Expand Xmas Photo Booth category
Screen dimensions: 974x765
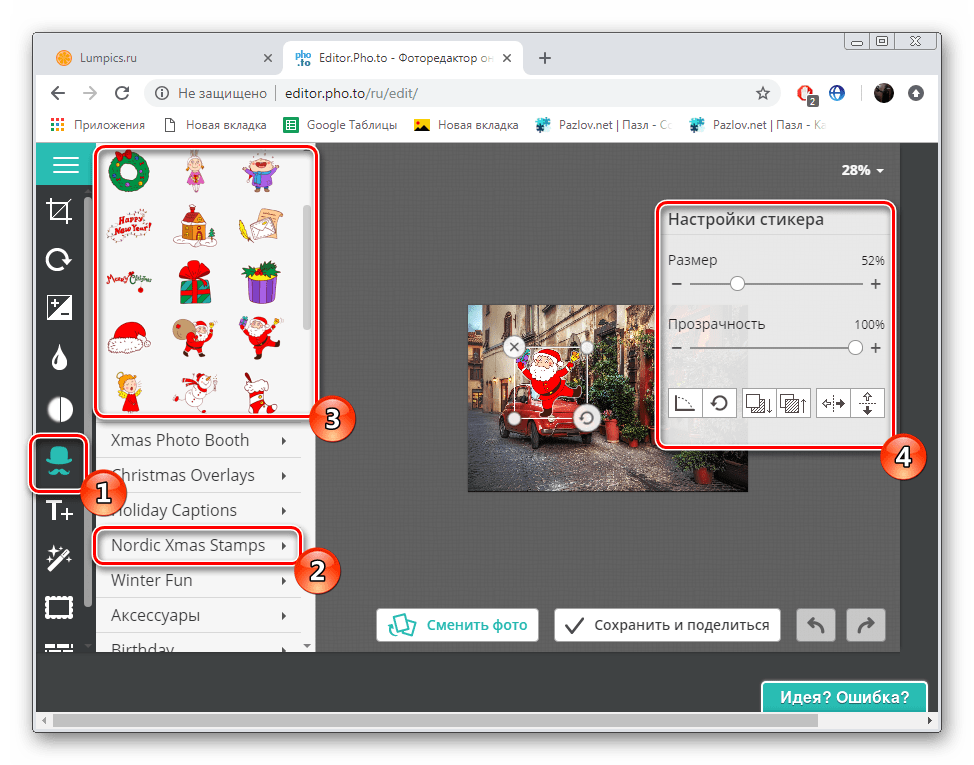tap(199, 440)
